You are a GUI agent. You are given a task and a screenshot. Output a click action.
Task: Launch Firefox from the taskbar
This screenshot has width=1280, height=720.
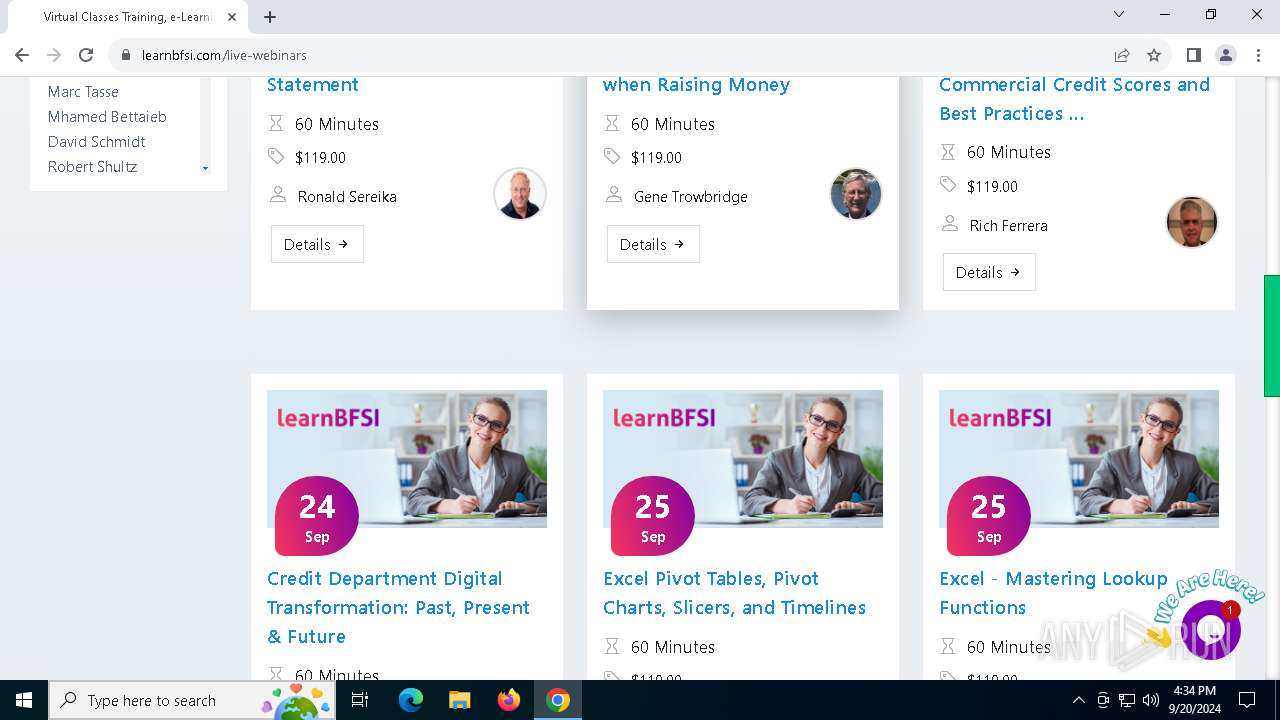tap(509, 700)
